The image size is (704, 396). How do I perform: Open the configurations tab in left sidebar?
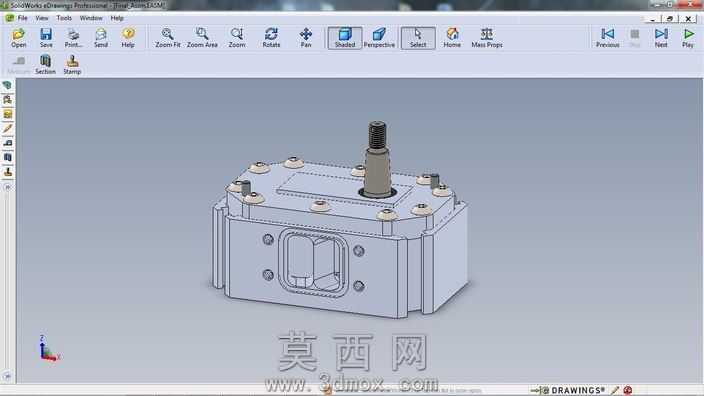tap(7, 100)
